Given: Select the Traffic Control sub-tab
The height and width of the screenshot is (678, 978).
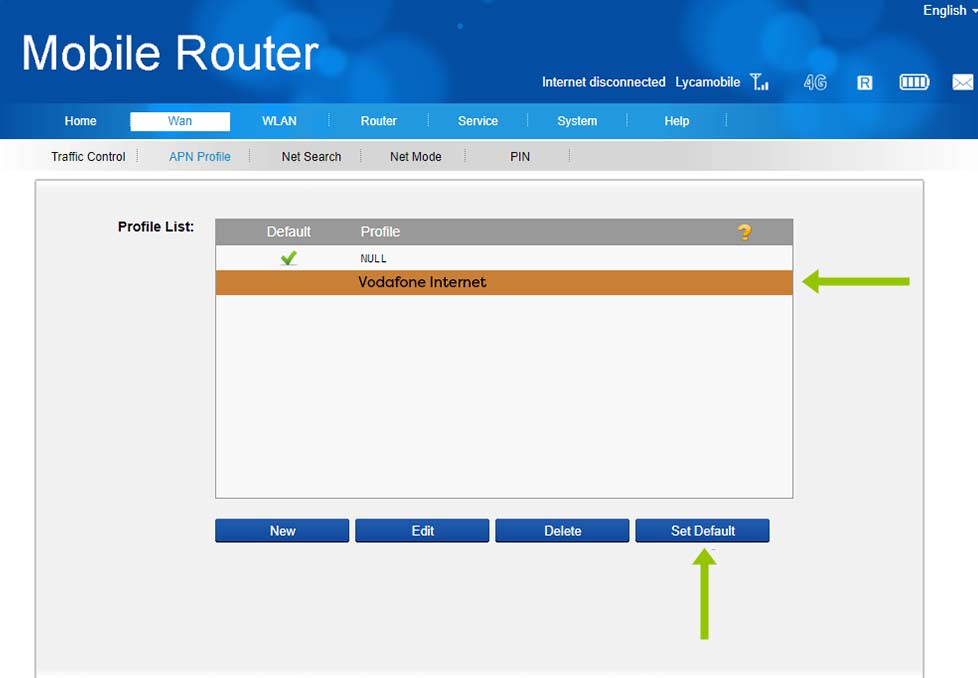Looking at the screenshot, I should (89, 157).
